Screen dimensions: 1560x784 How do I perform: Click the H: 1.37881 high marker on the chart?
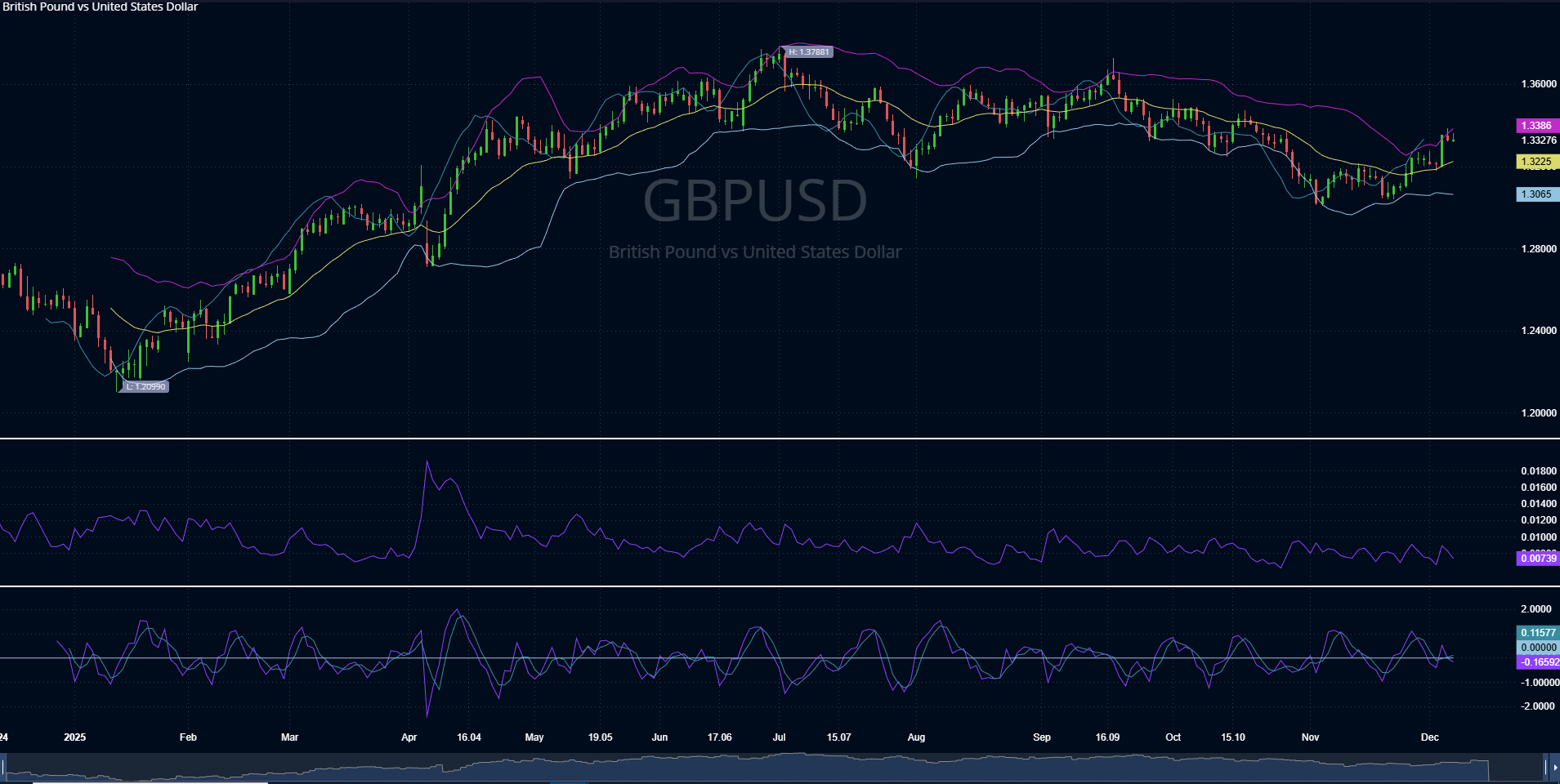(809, 51)
